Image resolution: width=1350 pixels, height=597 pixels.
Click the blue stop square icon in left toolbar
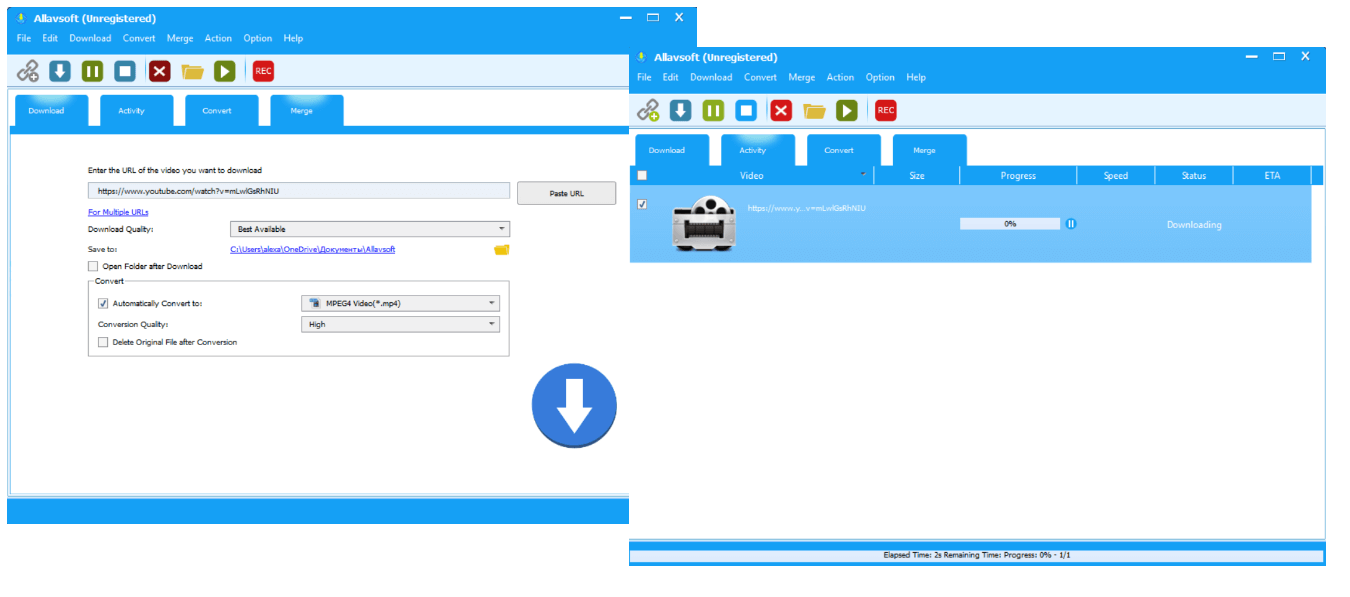124,71
